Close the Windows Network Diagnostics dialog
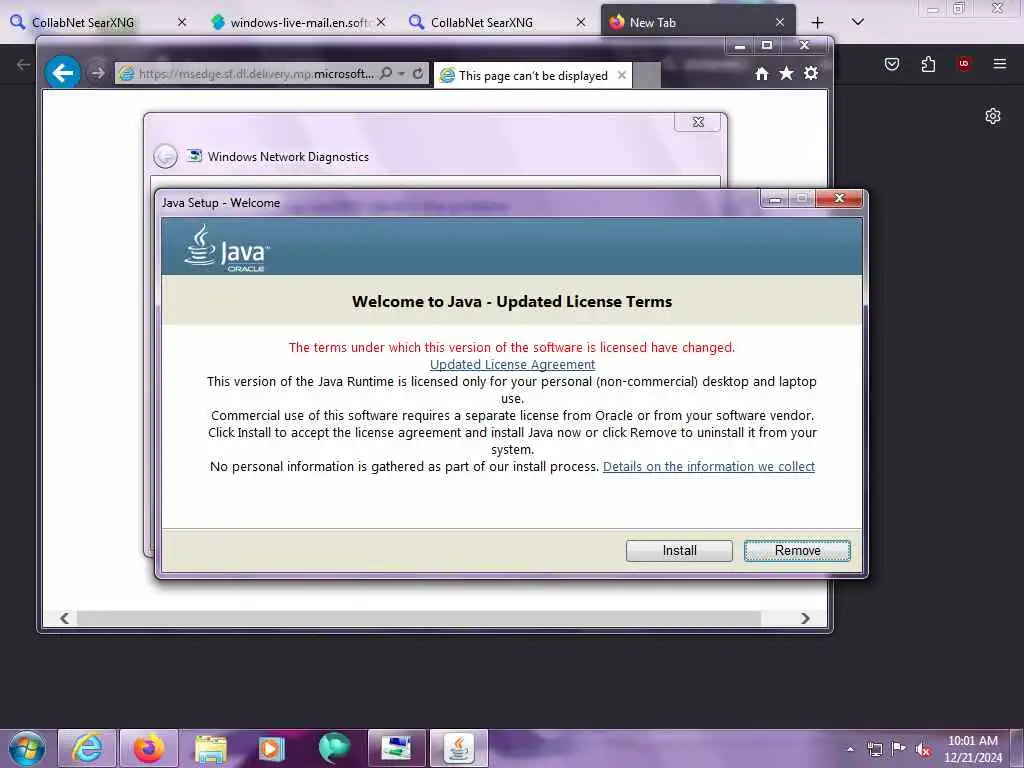This screenshot has width=1024, height=768. tap(697, 122)
